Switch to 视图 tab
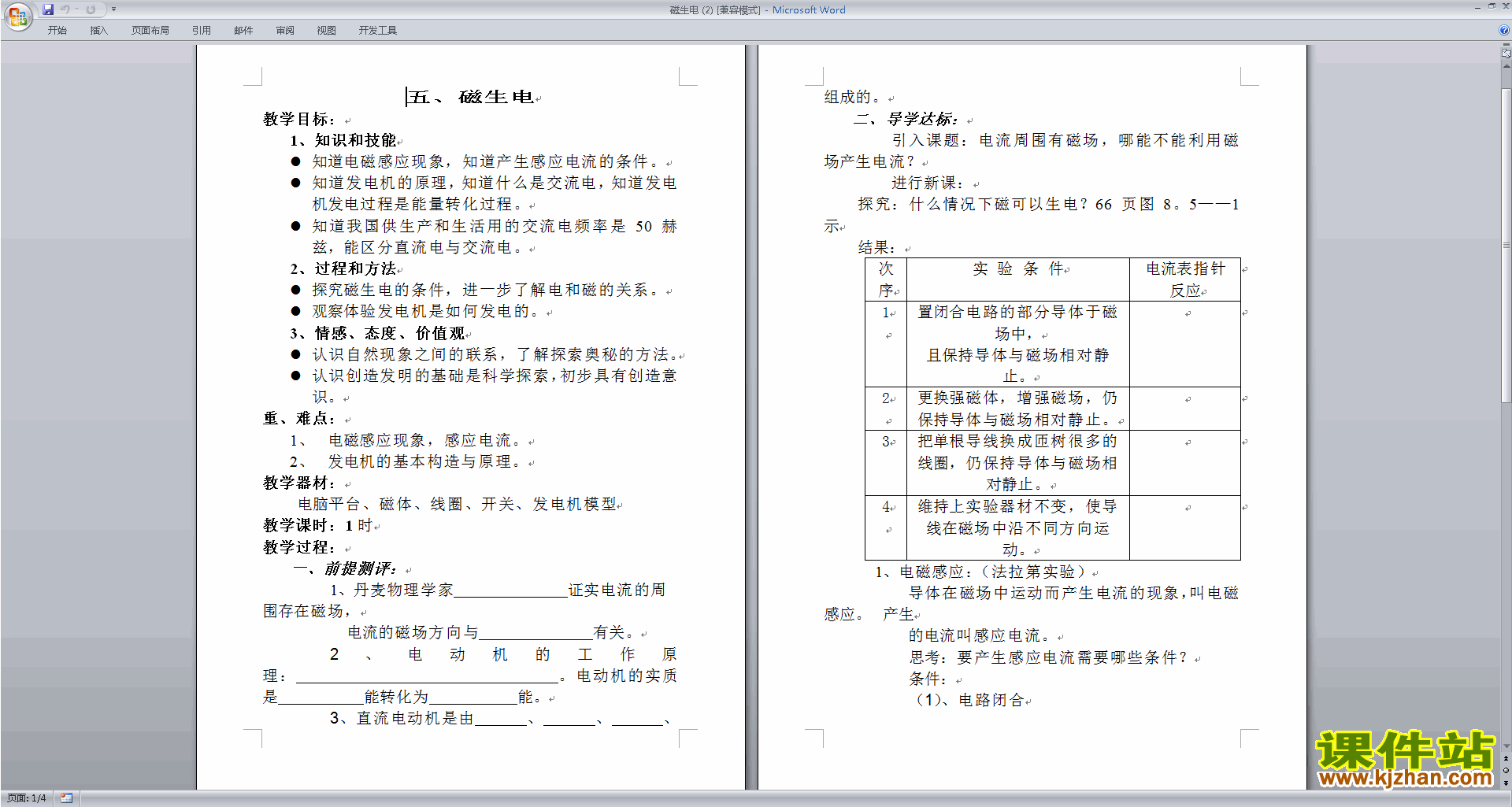This screenshot has width=1512, height=807. (x=326, y=30)
